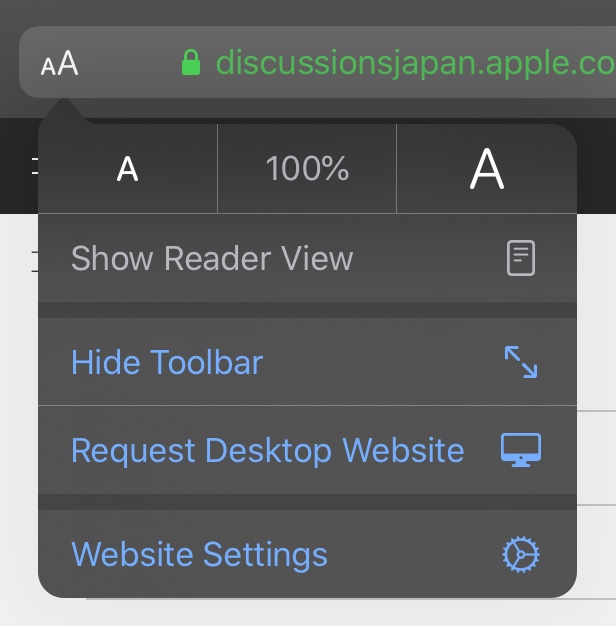Screen dimensions: 616x626
Task: Reset zoom via the 100% label
Action: tap(307, 169)
